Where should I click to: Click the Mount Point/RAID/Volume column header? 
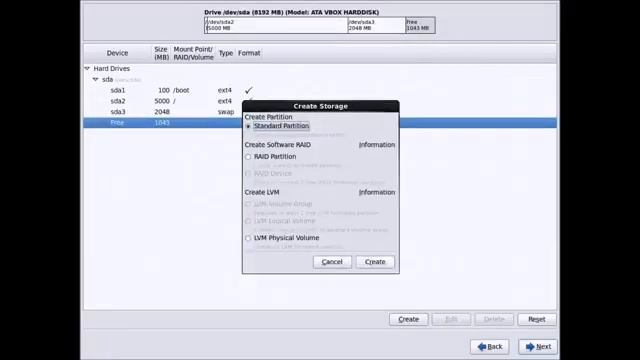pyautogui.click(x=193, y=53)
